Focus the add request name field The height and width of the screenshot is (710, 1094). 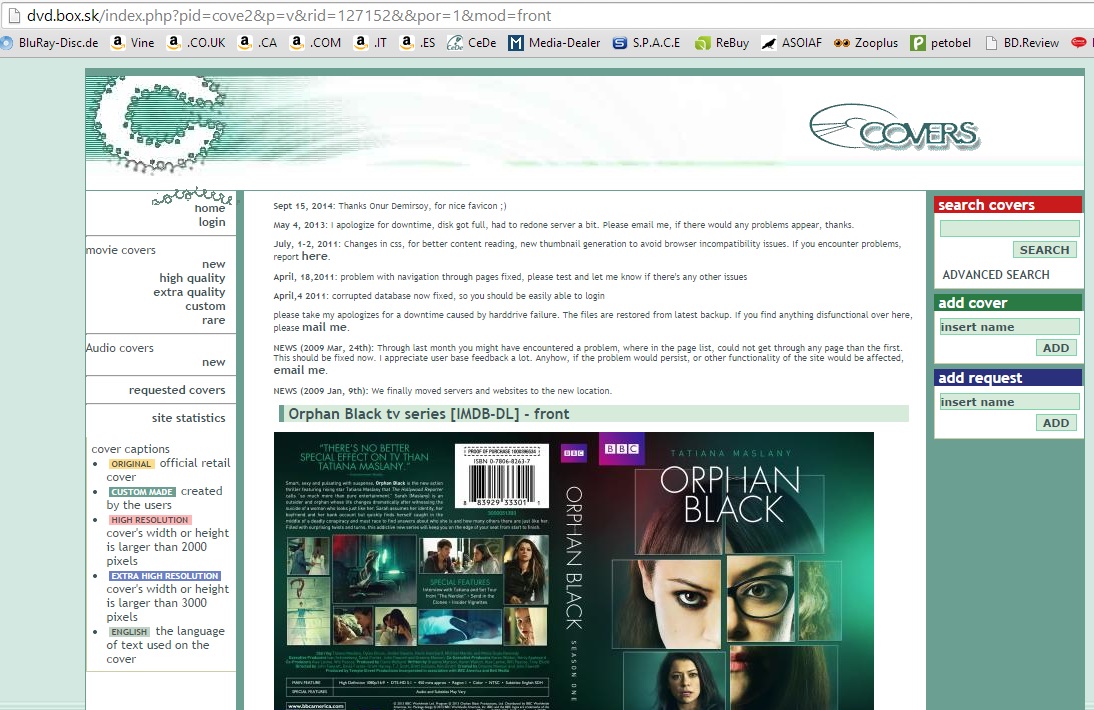(x=1009, y=402)
